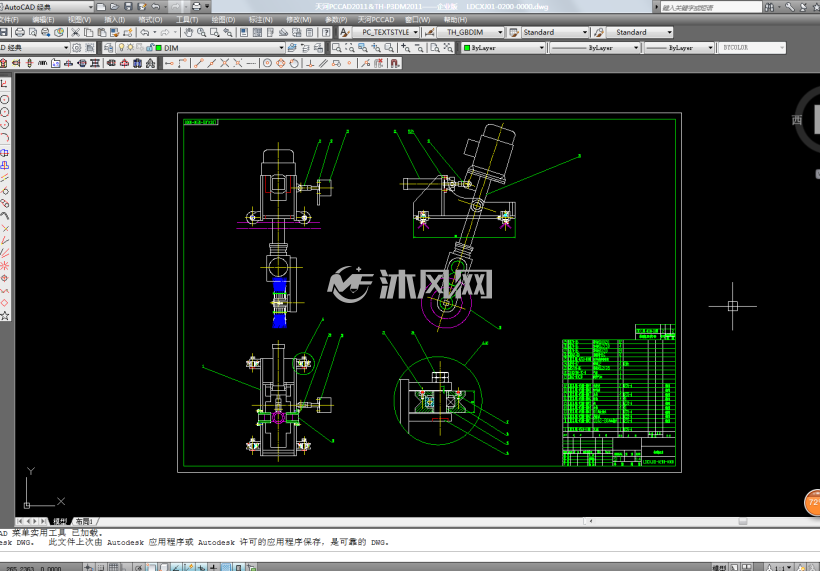This screenshot has height=571, width=820.
Task: Click the Make Object's Layer Current icon
Action: point(292,48)
